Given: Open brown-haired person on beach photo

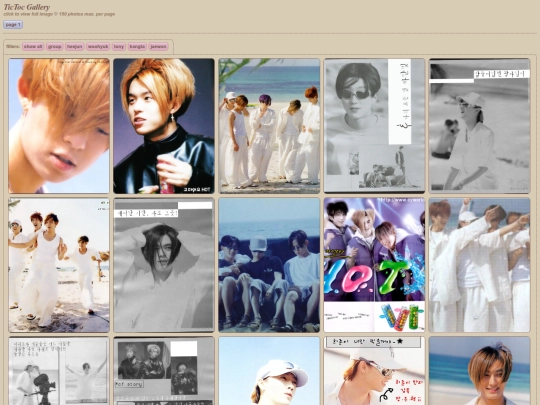Looking at the screenshot, I should coord(479,371).
